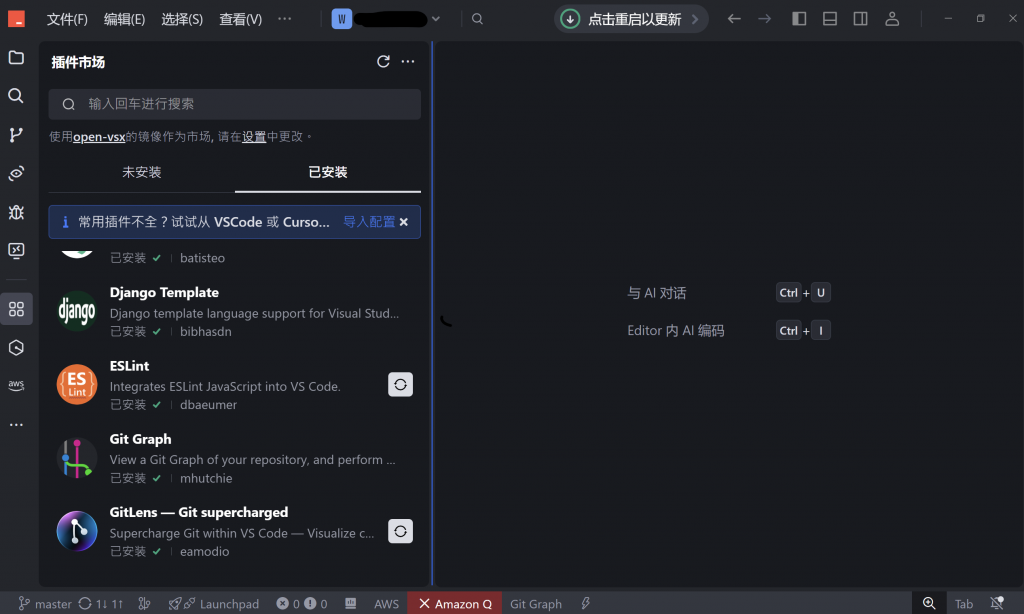Click the ESLint reload sync button

[400, 385]
